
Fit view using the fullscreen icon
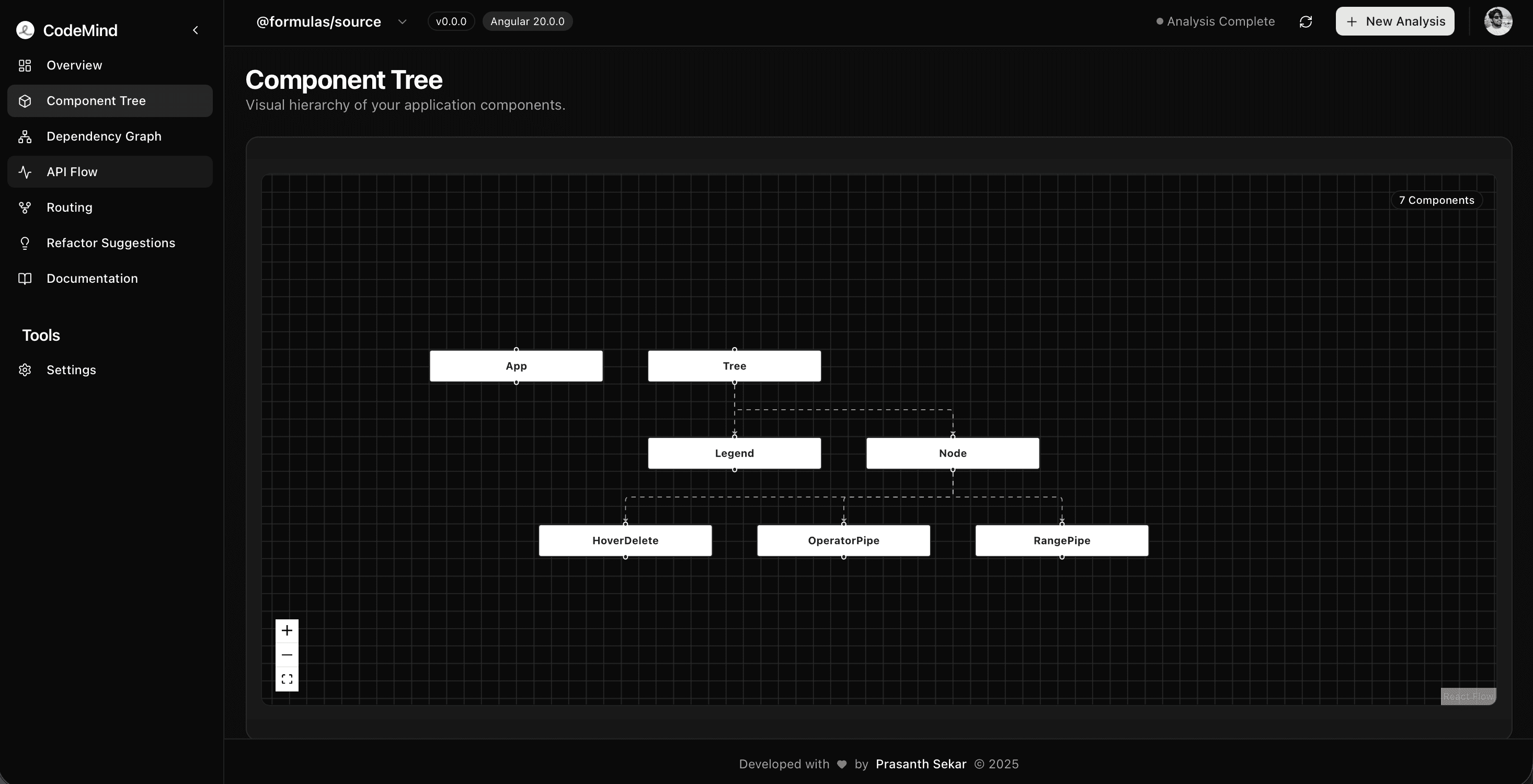[287, 679]
